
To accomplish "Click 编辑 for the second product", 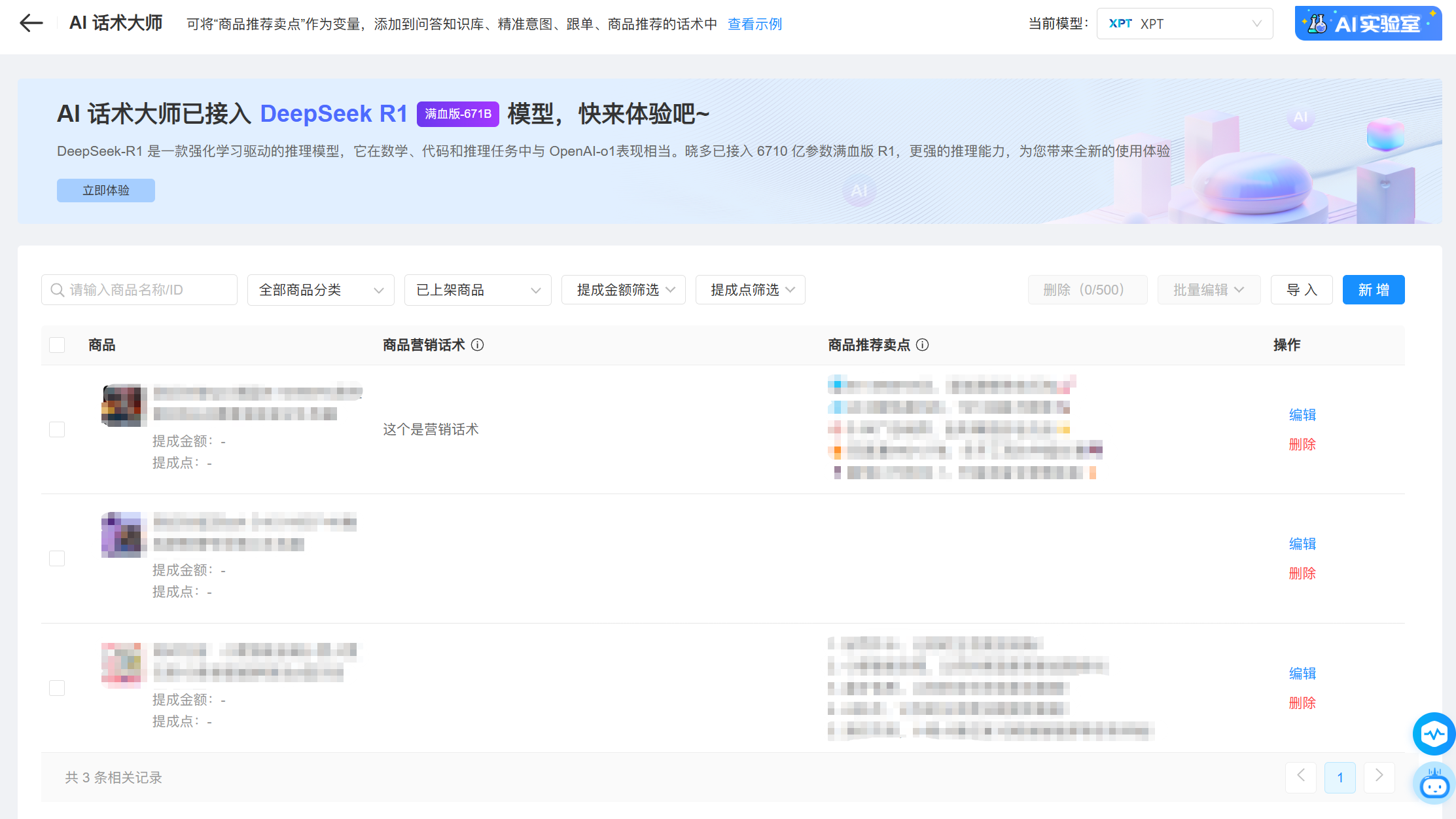I will point(1302,544).
